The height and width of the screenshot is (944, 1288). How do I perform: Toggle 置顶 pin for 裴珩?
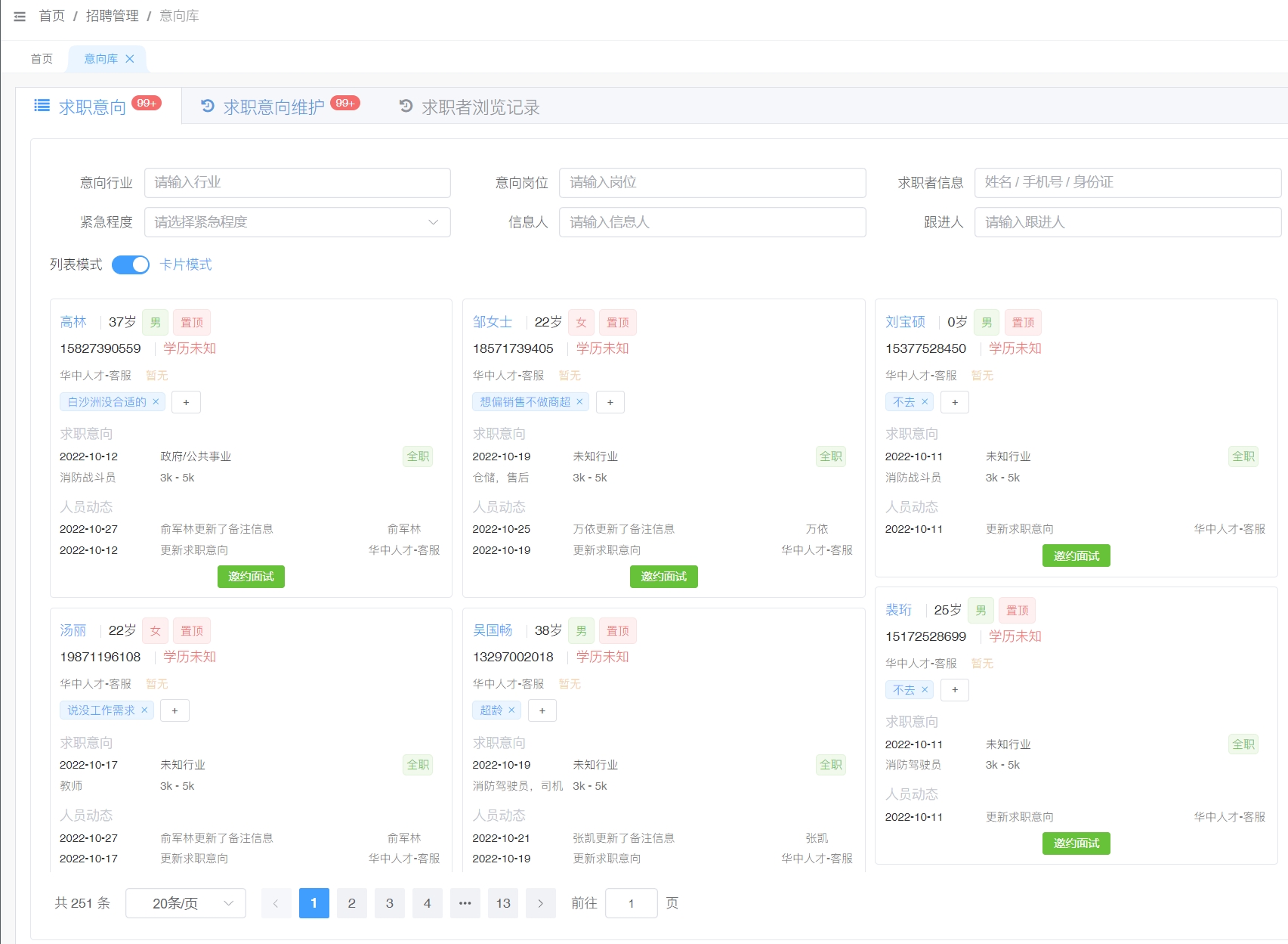[x=1017, y=611]
